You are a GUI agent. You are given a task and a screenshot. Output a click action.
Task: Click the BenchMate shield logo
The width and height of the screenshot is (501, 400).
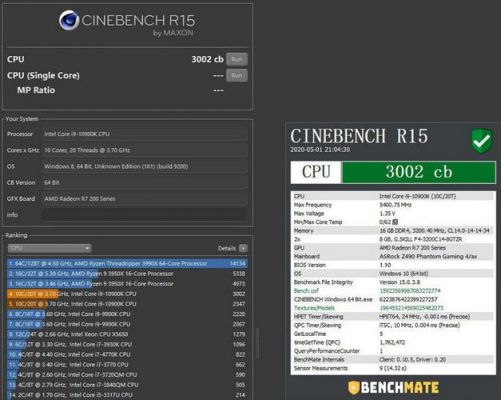point(354,388)
